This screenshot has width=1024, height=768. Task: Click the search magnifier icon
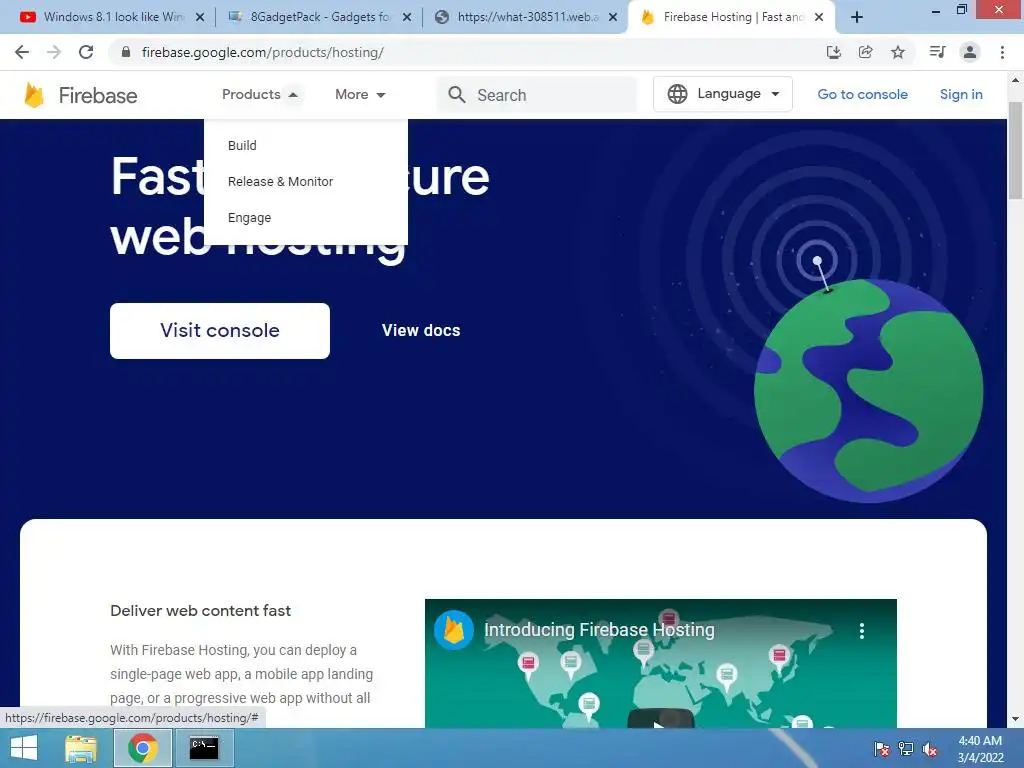point(456,95)
